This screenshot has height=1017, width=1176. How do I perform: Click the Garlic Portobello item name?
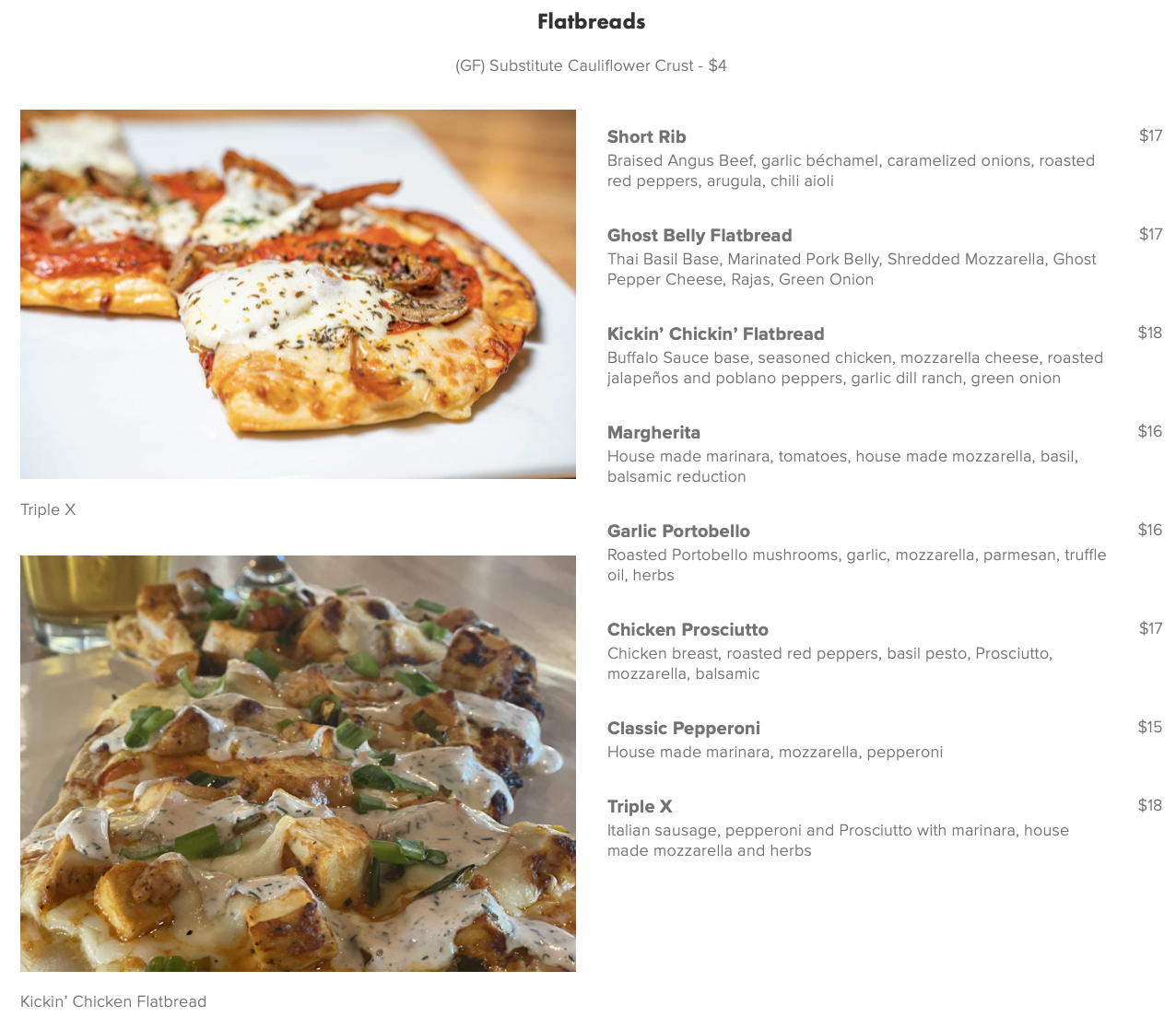[678, 532]
